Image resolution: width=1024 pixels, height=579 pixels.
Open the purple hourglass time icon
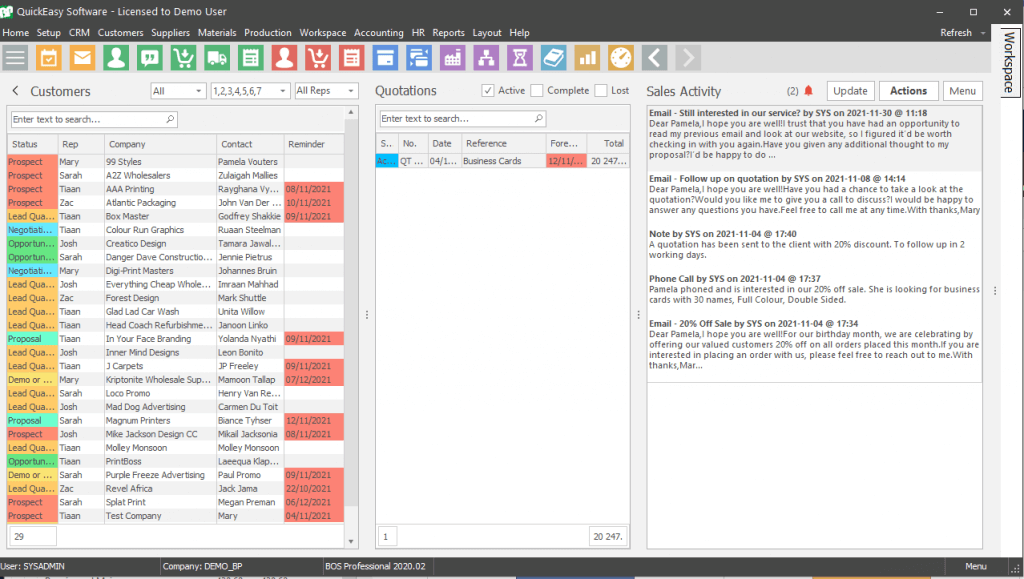[x=520, y=58]
